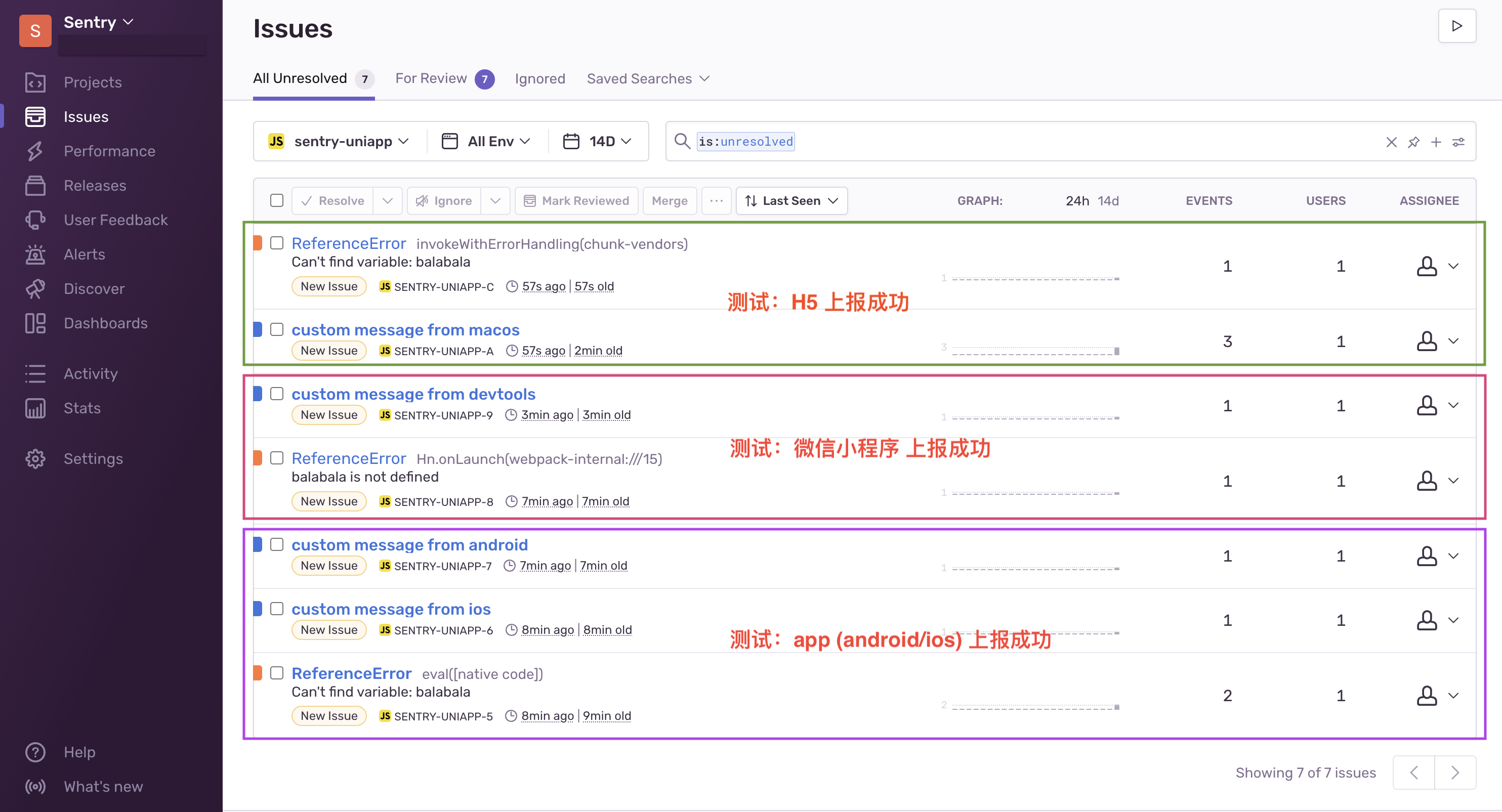Click the play button top right
The width and height of the screenshot is (1502, 812).
point(1456,26)
